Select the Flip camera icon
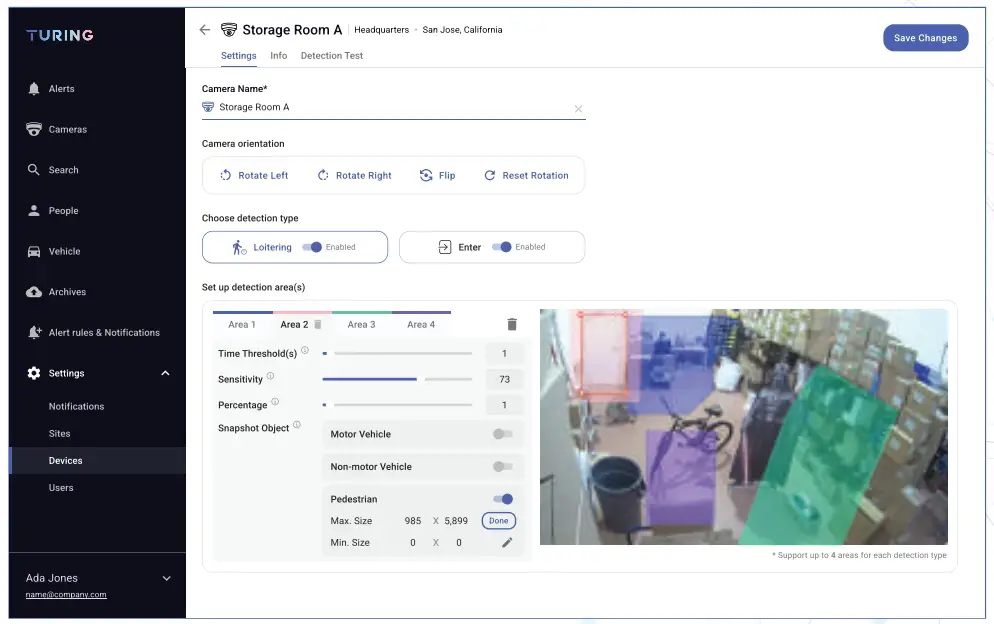Viewport: 994px width, 624px height. point(424,175)
